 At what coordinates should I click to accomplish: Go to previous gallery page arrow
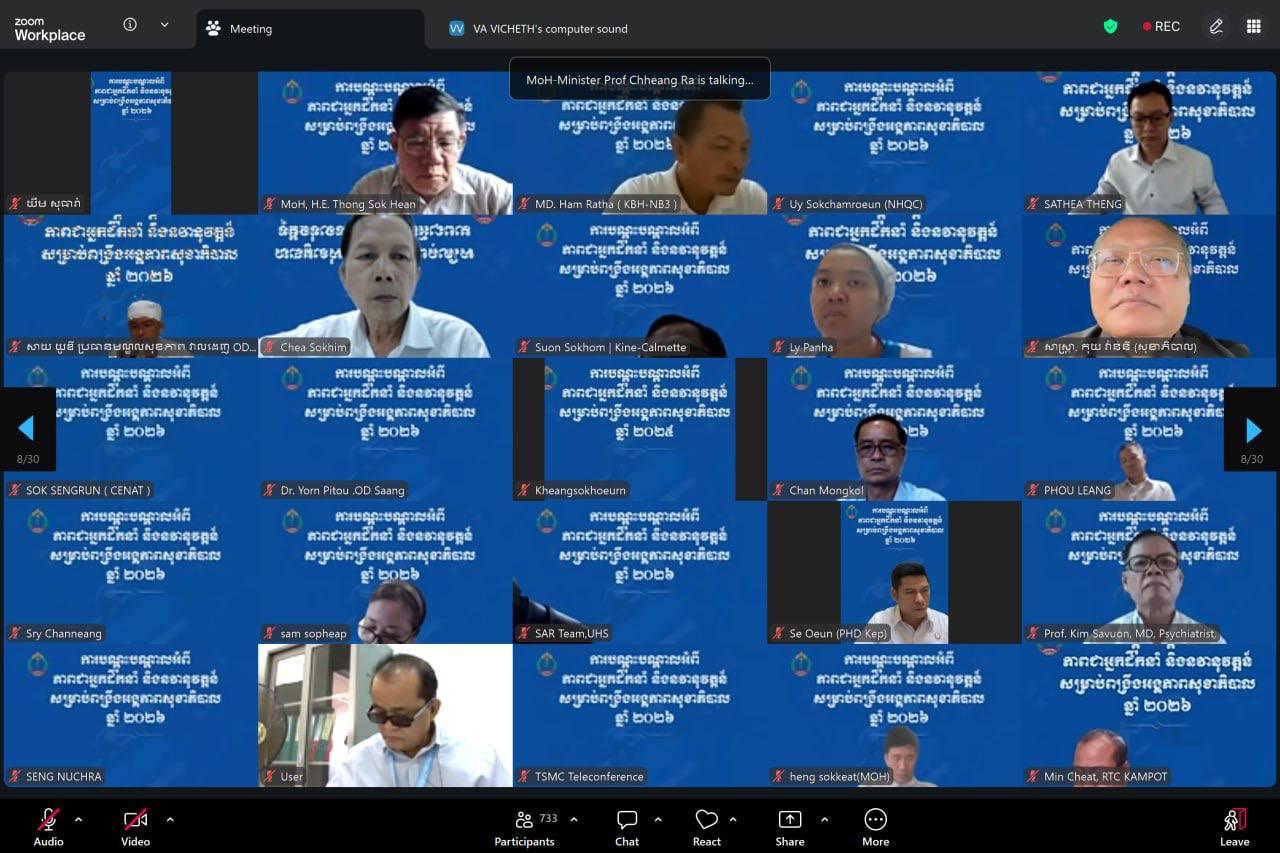(x=27, y=429)
